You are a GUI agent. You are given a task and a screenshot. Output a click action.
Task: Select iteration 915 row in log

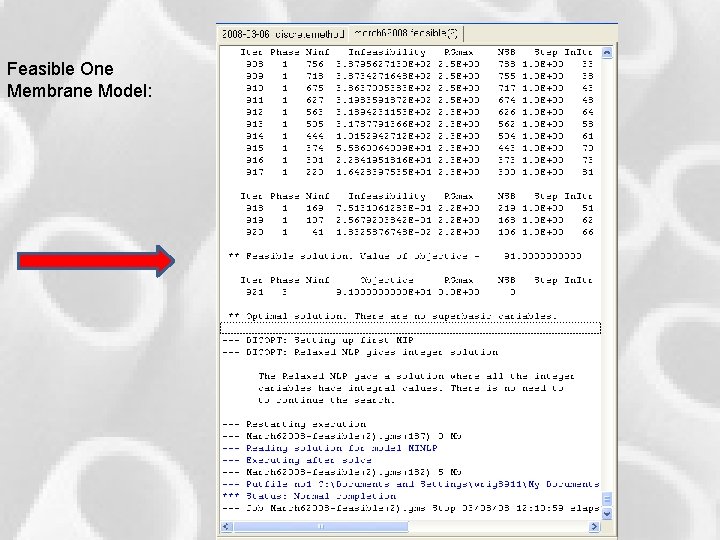pyautogui.click(x=419, y=148)
